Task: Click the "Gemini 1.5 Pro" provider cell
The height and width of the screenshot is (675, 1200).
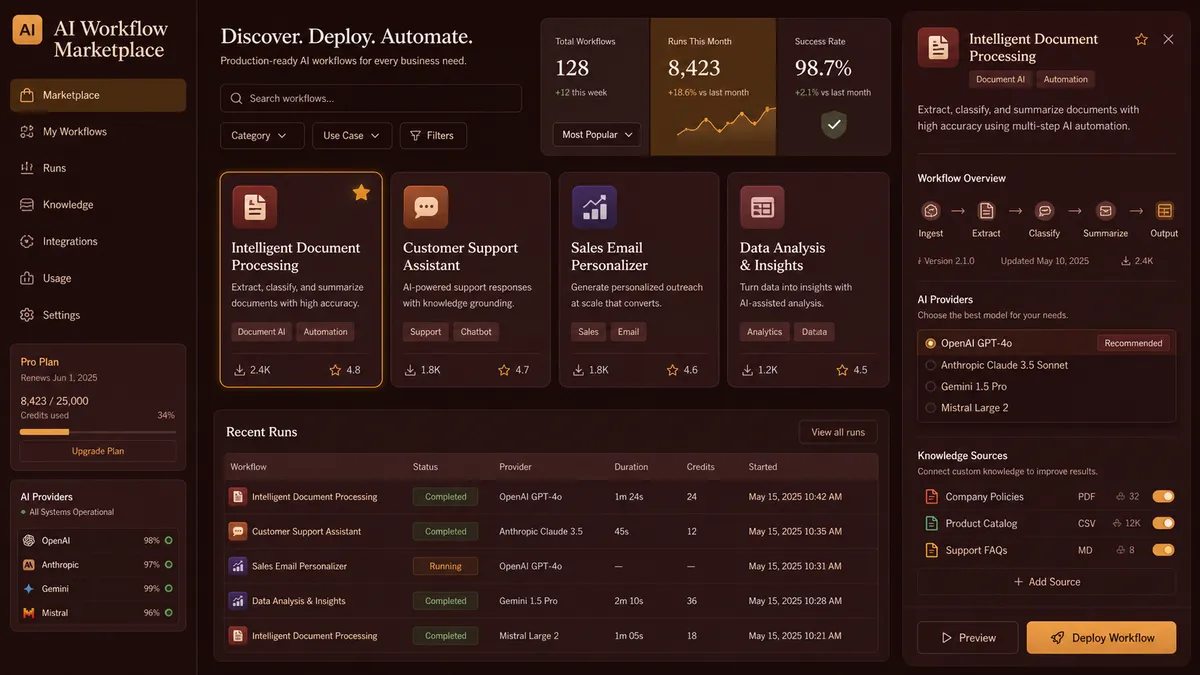Action: 528,601
